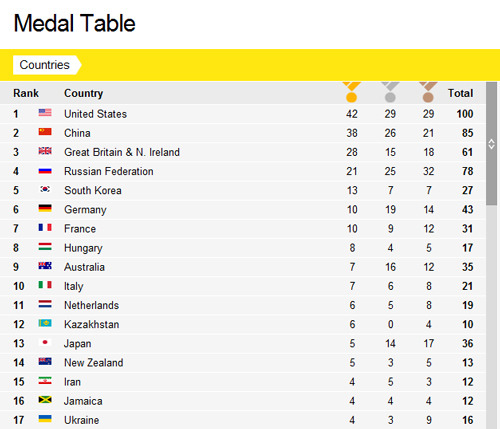Click the Jamaica flag icon

[x=45, y=400]
